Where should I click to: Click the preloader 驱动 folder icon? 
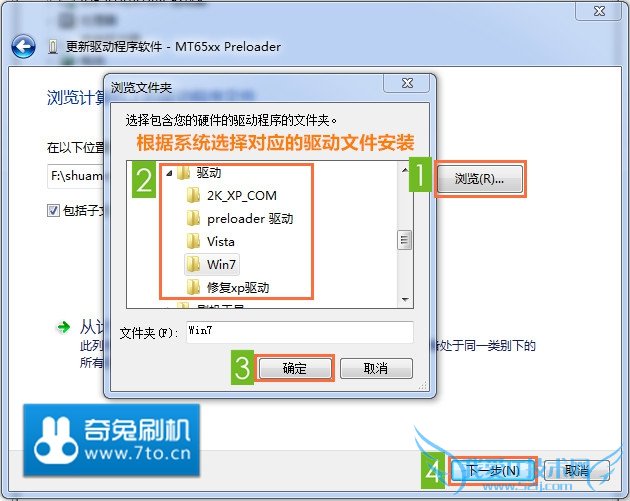point(193,219)
